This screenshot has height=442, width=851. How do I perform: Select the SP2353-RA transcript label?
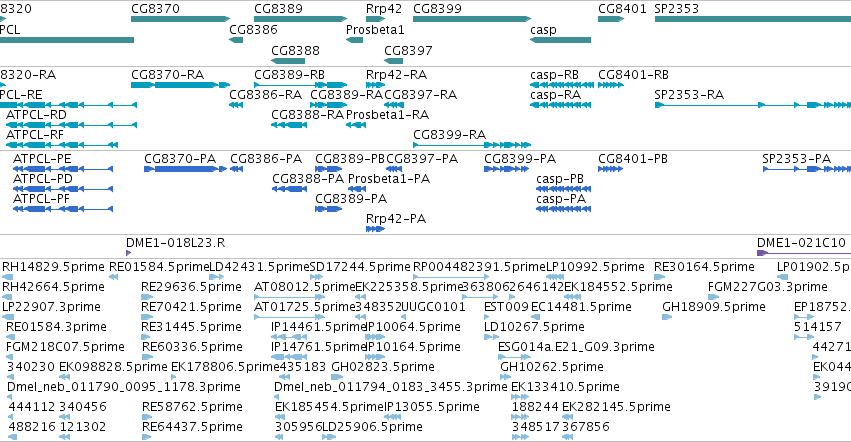pos(689,94)
